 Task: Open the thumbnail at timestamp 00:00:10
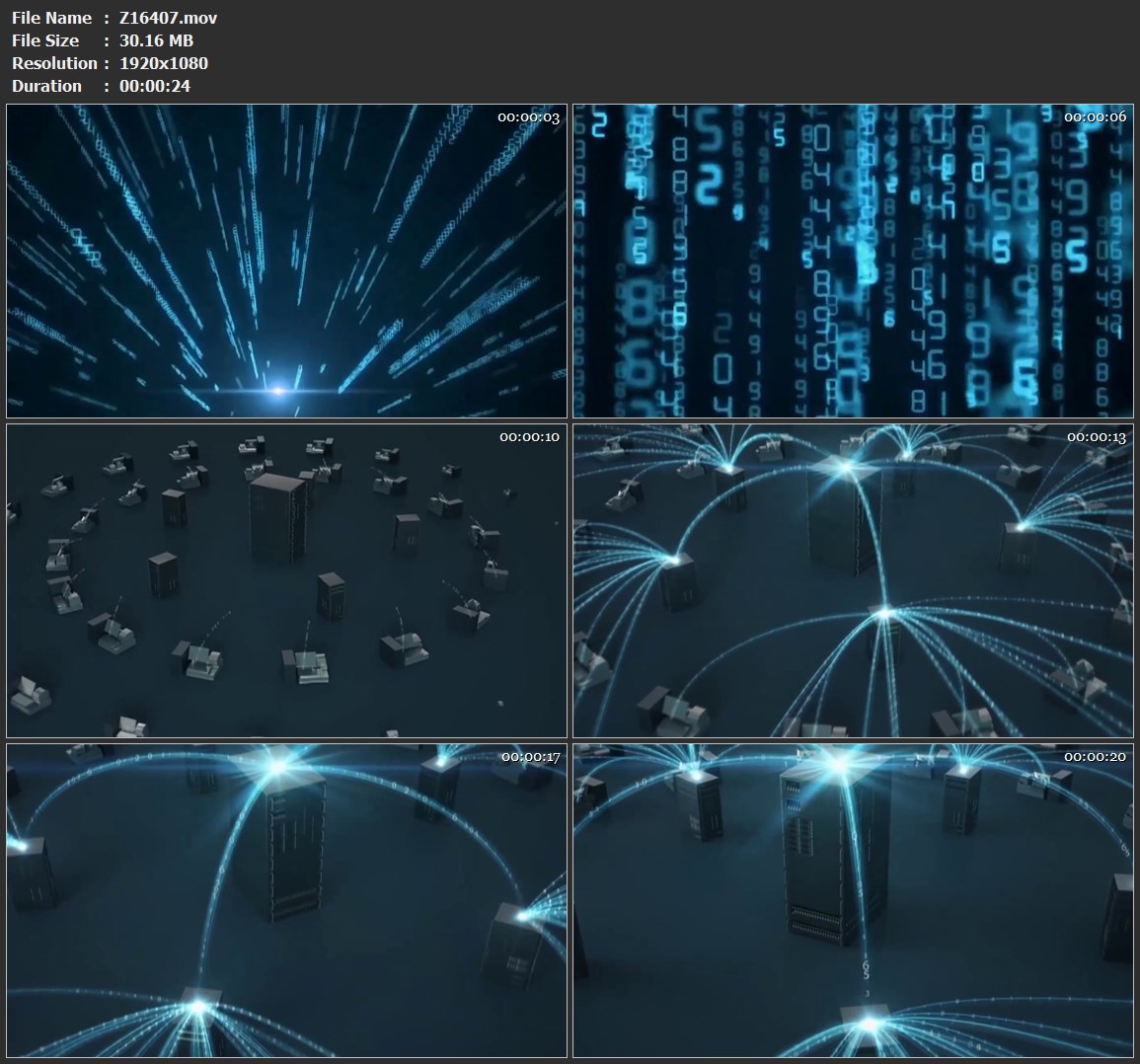tap(286, 580)
